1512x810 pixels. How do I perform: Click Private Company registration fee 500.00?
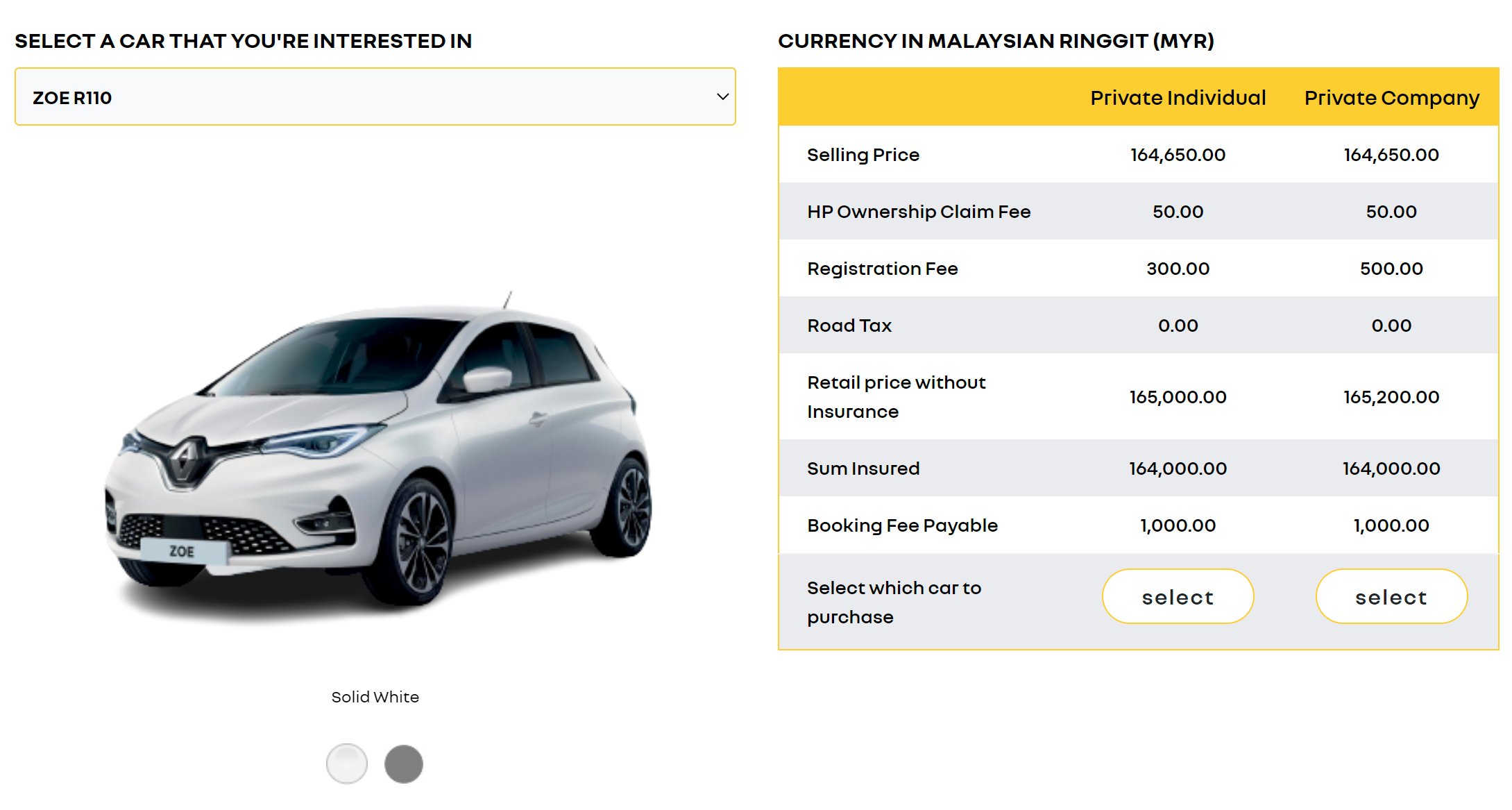pyautogui.click(x=1391, y=269)
